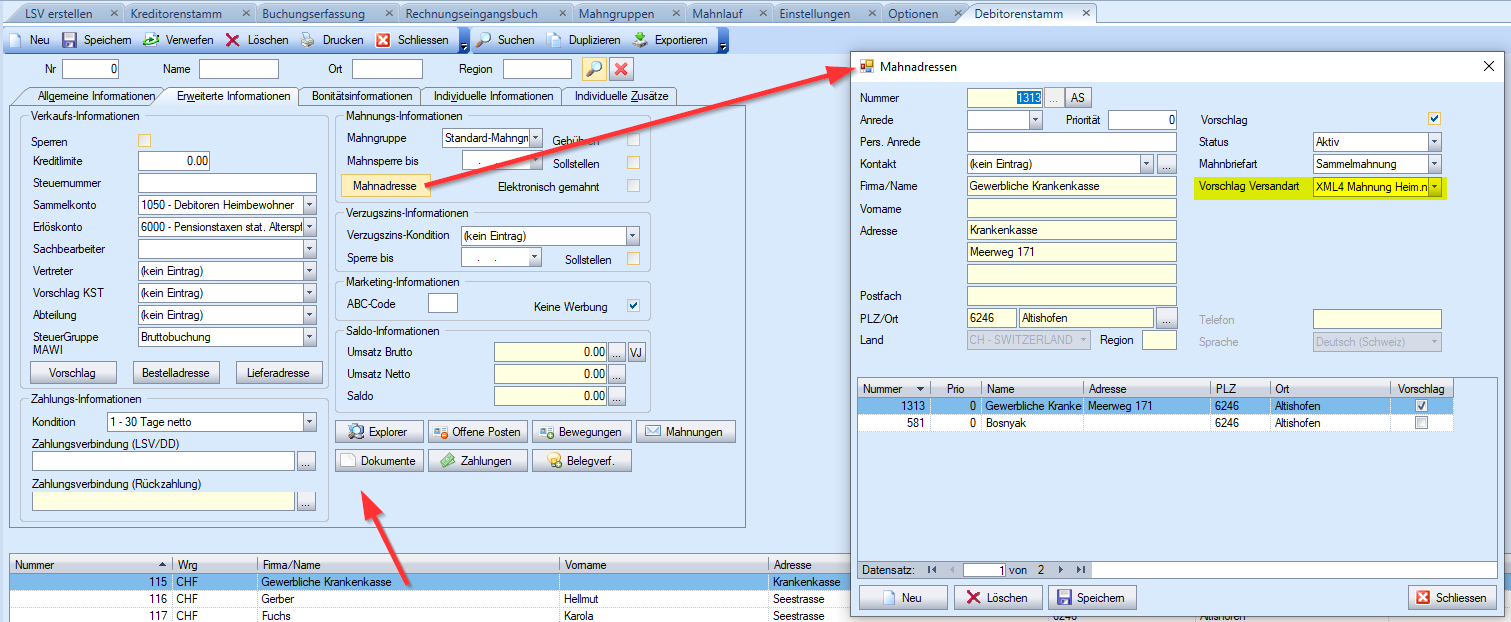1511x622 pixels.
Task: Open the Verzugszins-Kondition dropdown
Action: [x=632, y=236]
